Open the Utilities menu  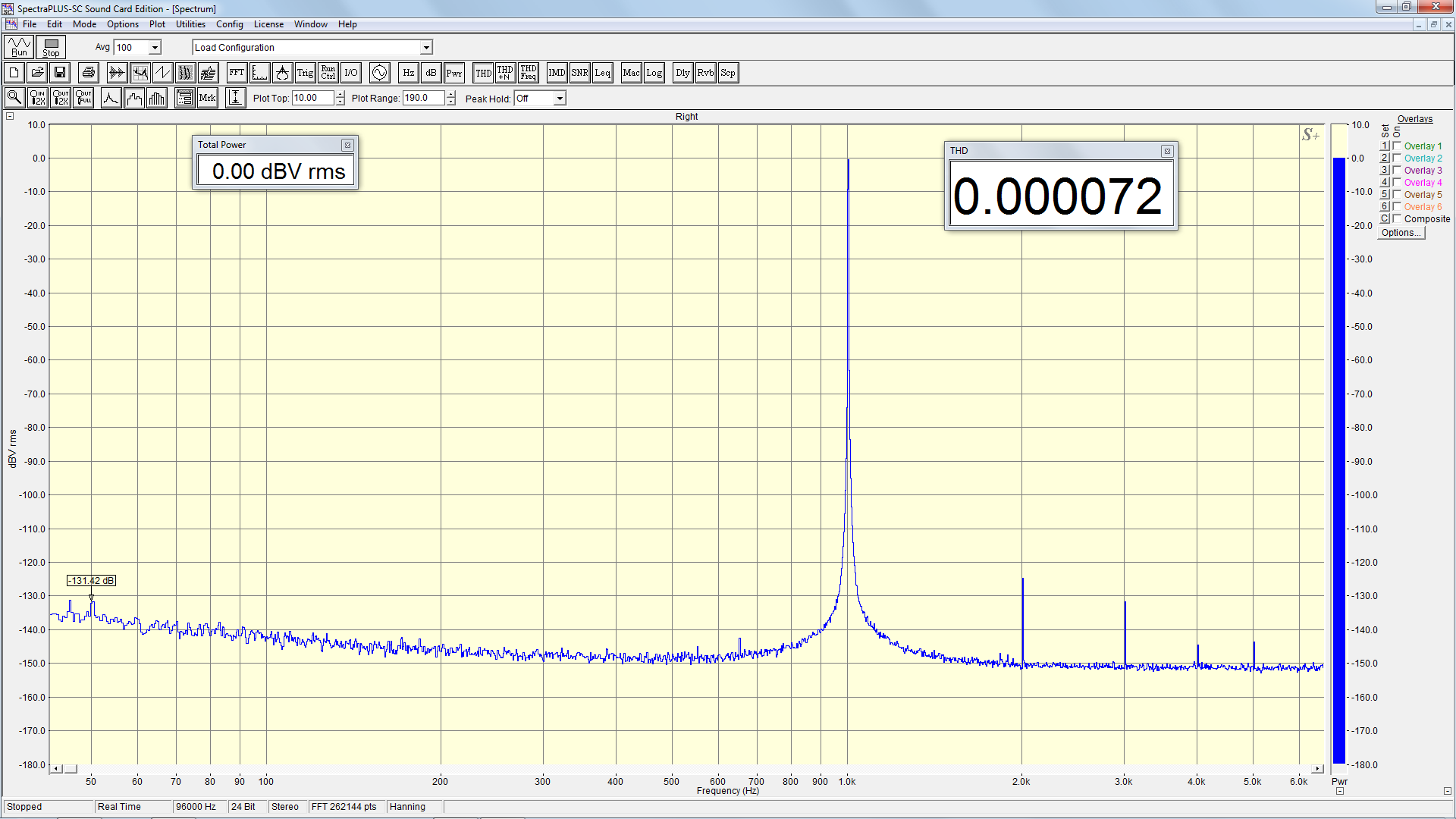(x=190, y=24)
